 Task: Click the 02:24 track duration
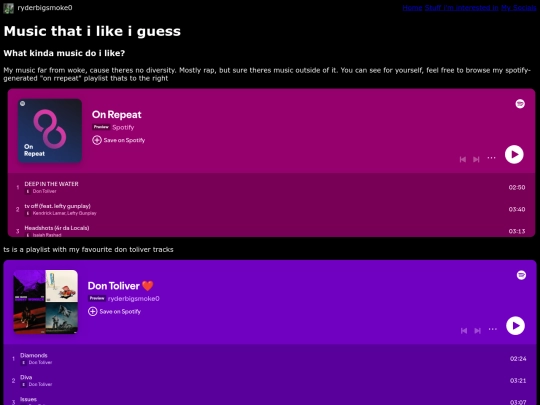(x=518, y=359)
